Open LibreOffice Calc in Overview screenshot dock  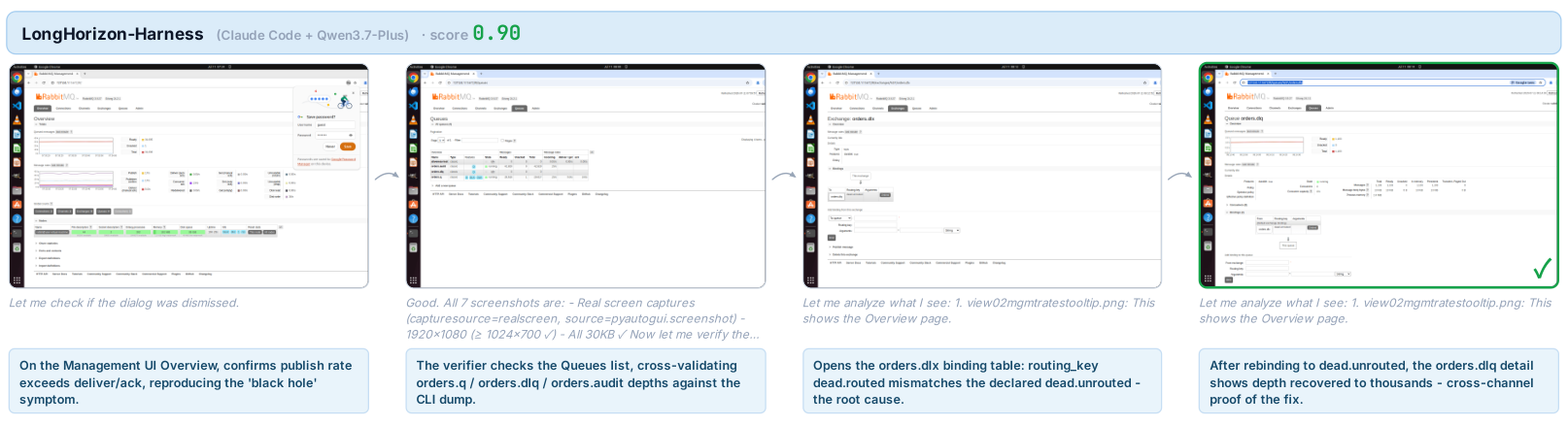click(17, 147)
